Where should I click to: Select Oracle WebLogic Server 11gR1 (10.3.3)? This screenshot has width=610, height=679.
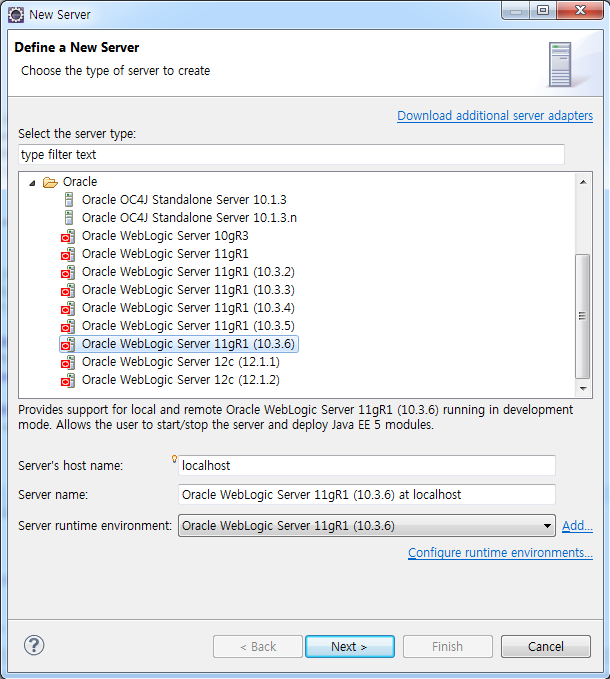click(188, 290)
